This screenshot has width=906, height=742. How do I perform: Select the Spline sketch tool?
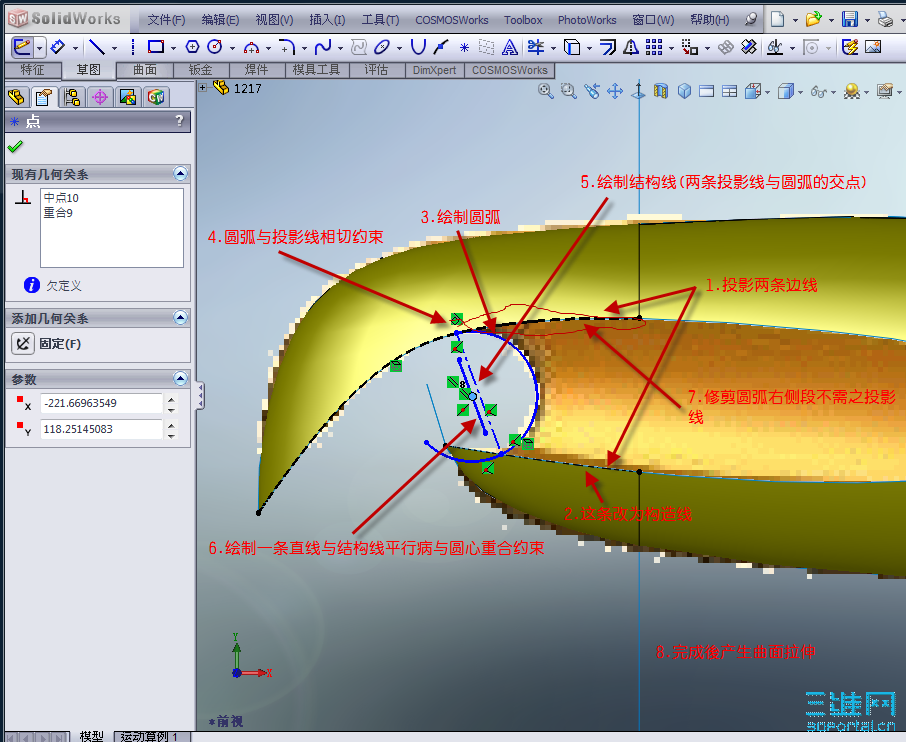323,47
